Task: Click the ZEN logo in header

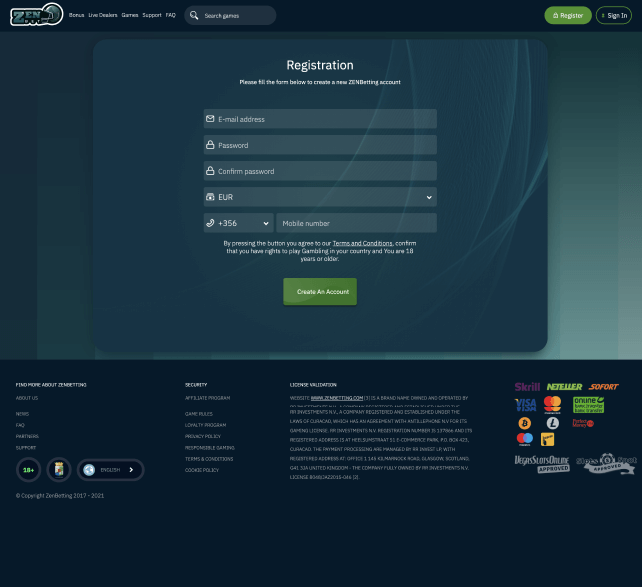Action: (x=36, y=15)
